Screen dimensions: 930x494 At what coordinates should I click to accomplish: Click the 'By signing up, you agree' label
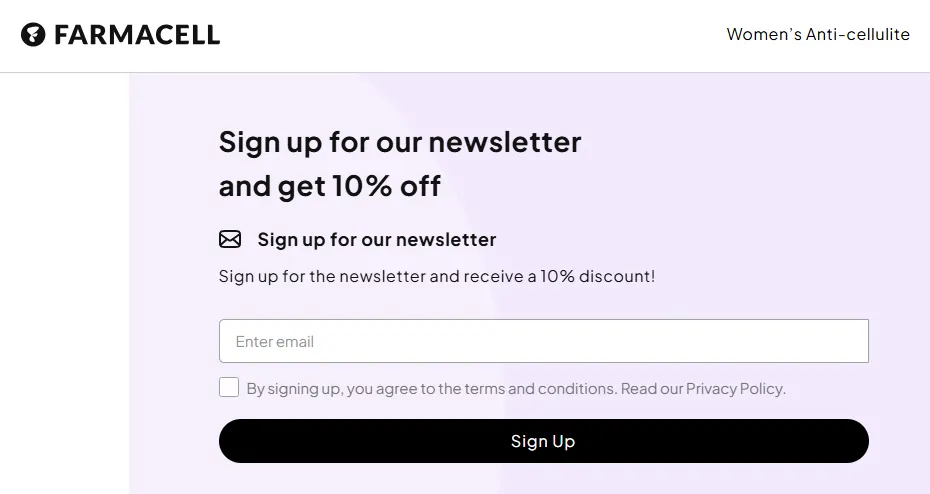click(330, 388)
